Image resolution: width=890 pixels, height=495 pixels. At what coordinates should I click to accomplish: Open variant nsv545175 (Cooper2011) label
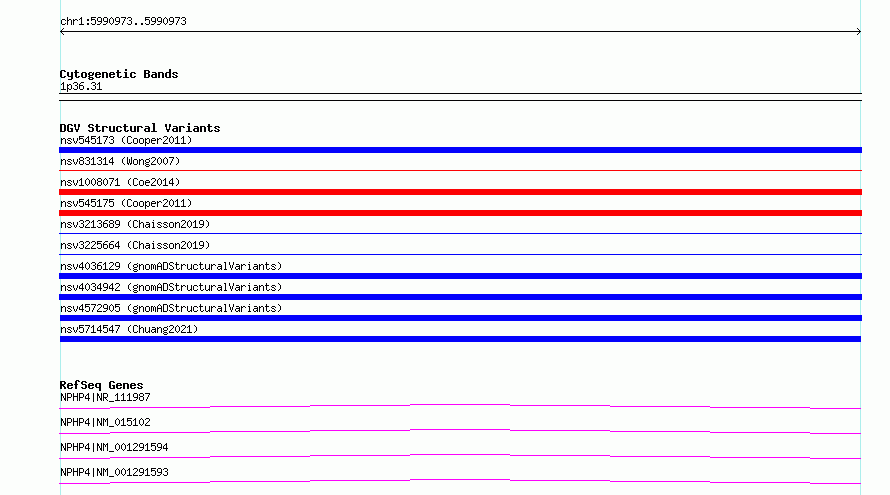126,203
